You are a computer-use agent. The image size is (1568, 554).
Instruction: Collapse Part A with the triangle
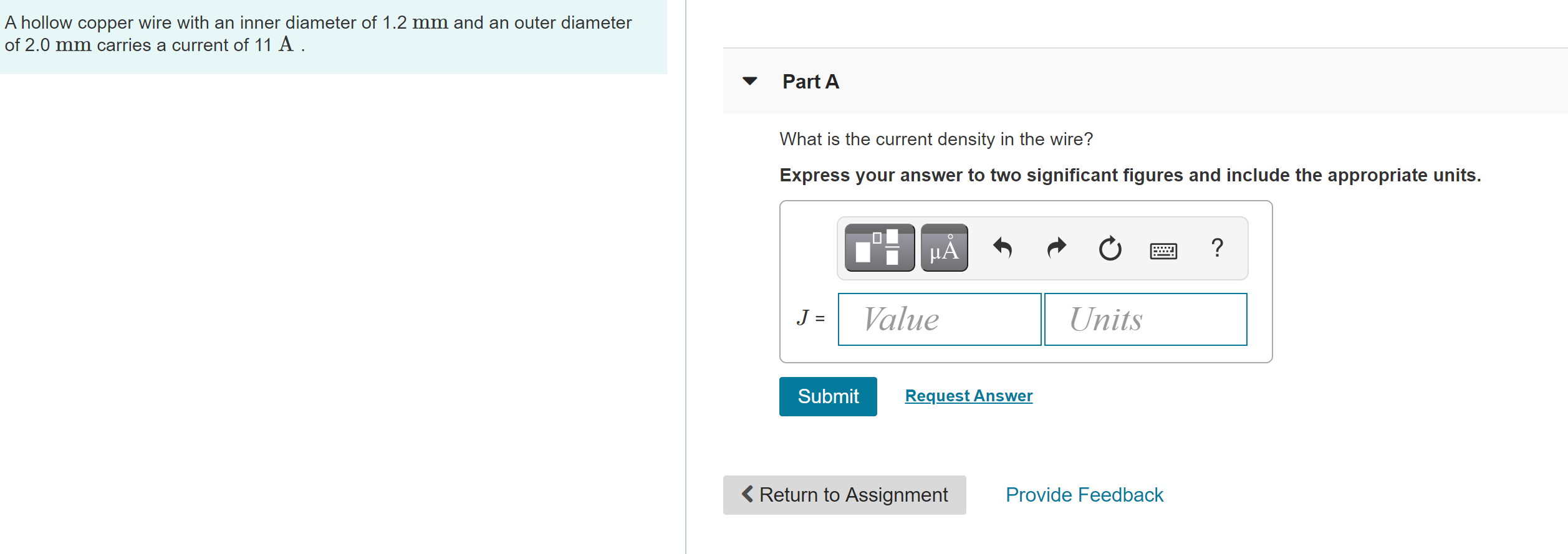coord(750,81)
